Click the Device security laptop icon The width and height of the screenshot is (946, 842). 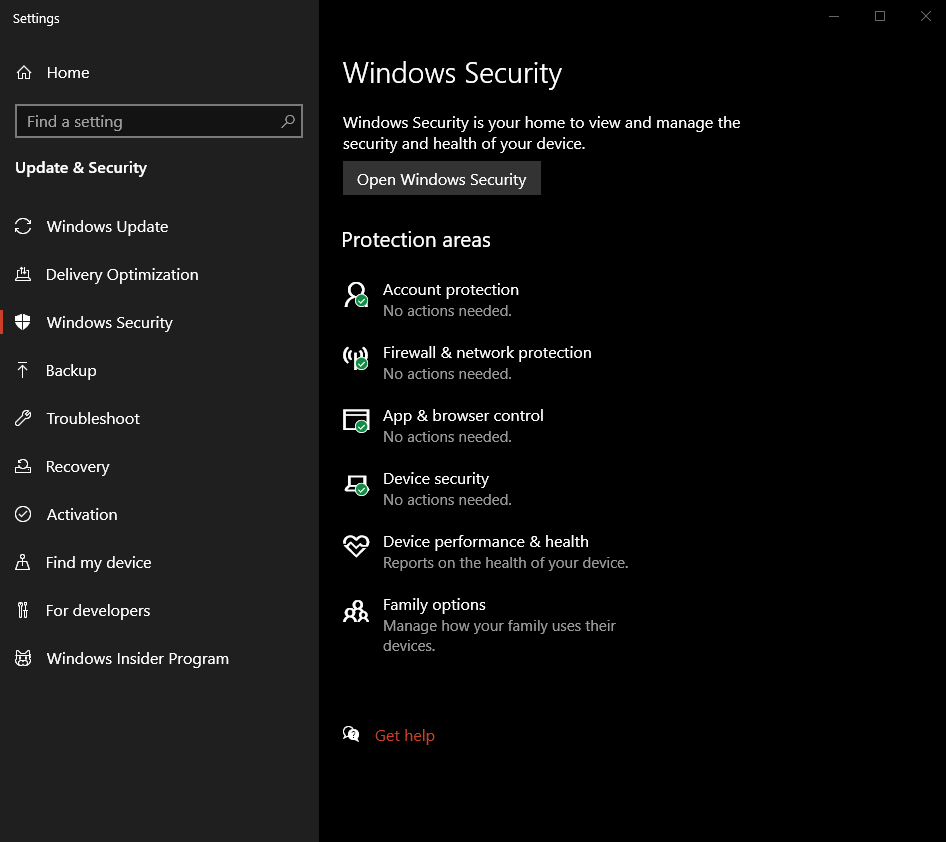(x=356, y=485)
